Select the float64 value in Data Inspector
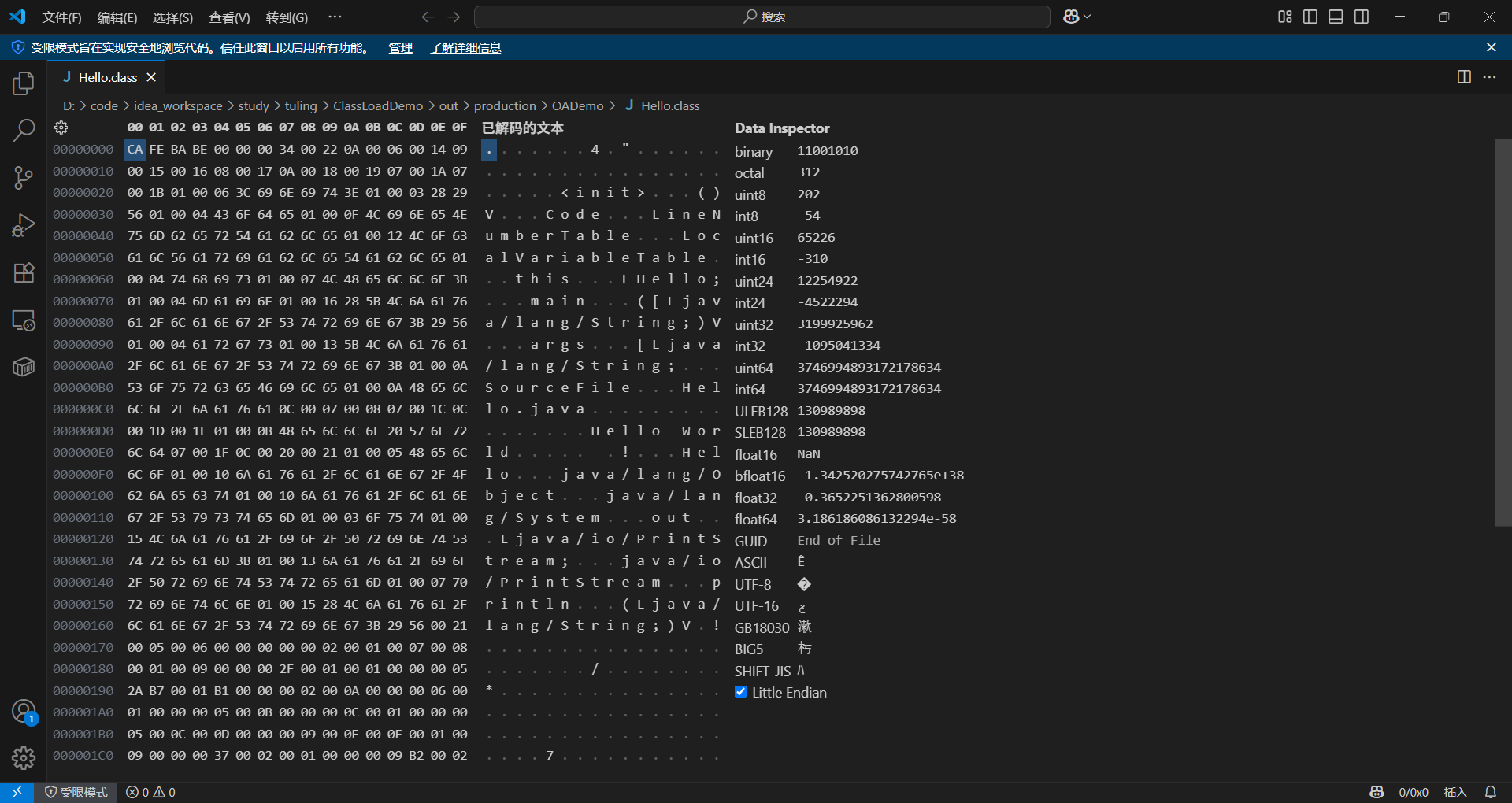 [x=876, y=518]
